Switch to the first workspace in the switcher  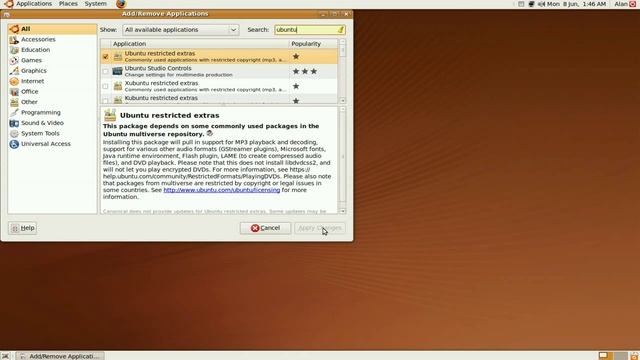click(x=605, y=356)
